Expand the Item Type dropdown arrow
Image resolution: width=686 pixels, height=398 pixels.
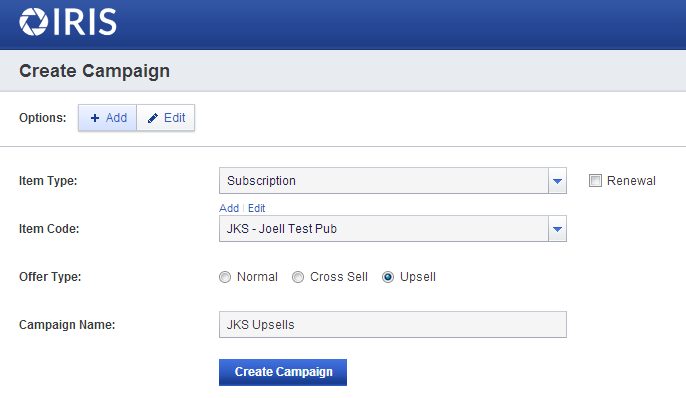click(x=557, y=181)
